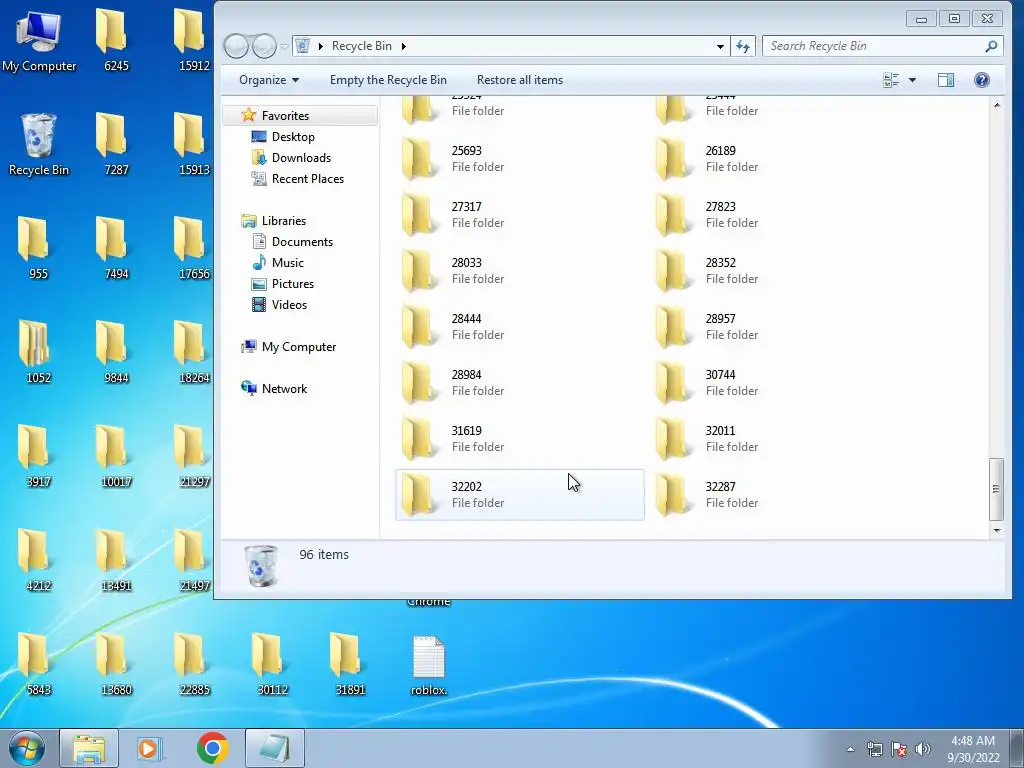Select desktop folder 5843
This screenshot has height=768, width=1024.
click(x=38, y=664)
